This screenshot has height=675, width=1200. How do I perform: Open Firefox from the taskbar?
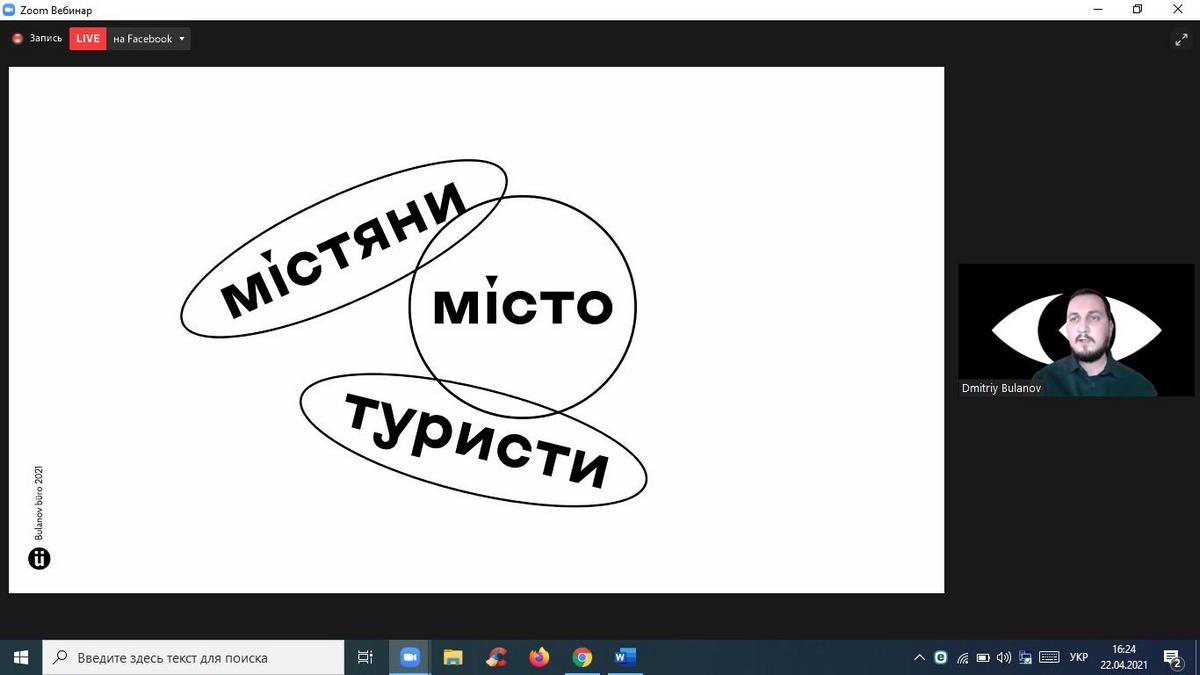point(539,657)
